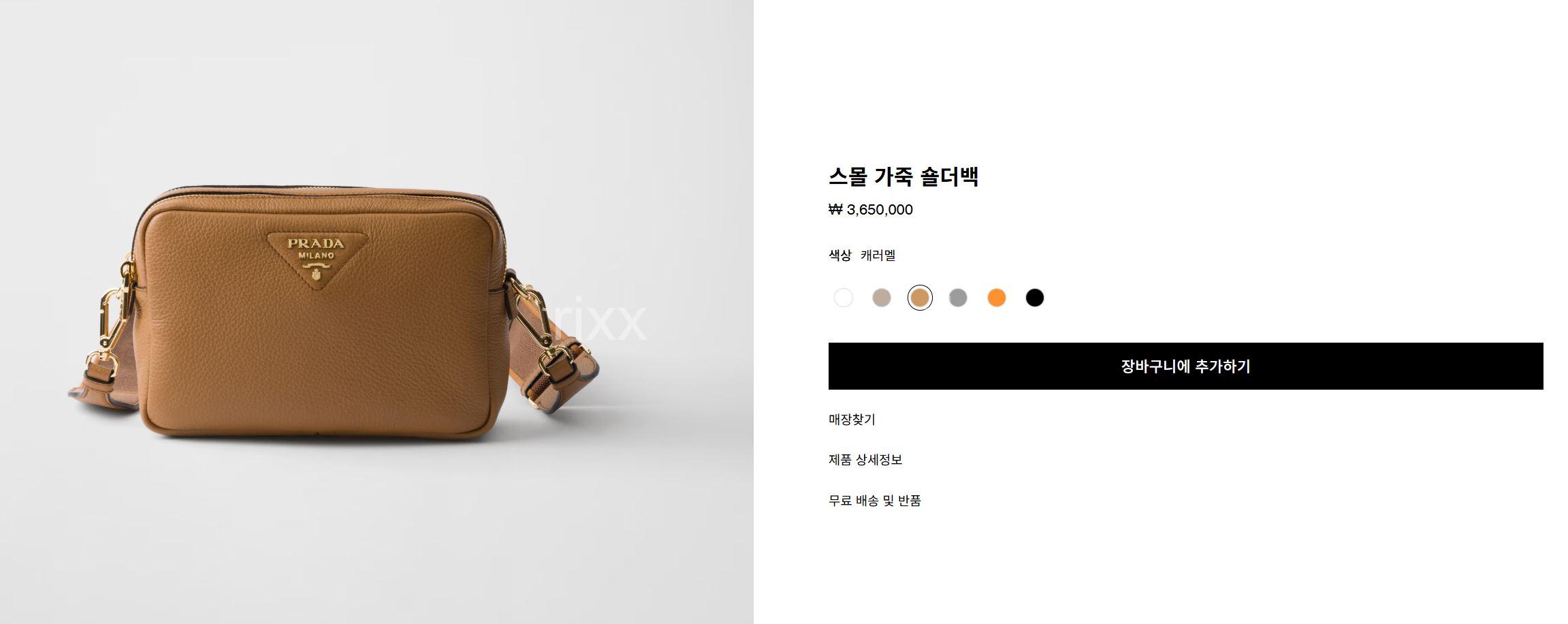
Task: Click the 색상 label
Action: [840, 255]
